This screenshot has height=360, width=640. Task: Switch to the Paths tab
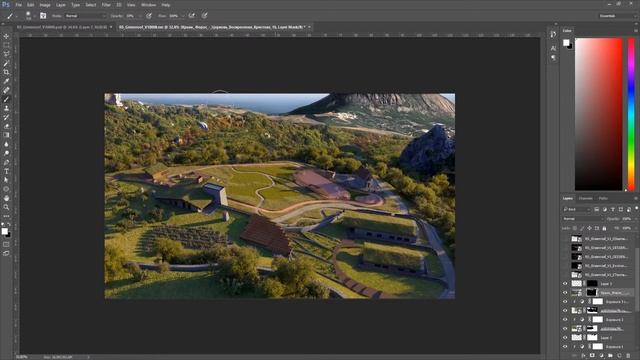tap(603, 198)
